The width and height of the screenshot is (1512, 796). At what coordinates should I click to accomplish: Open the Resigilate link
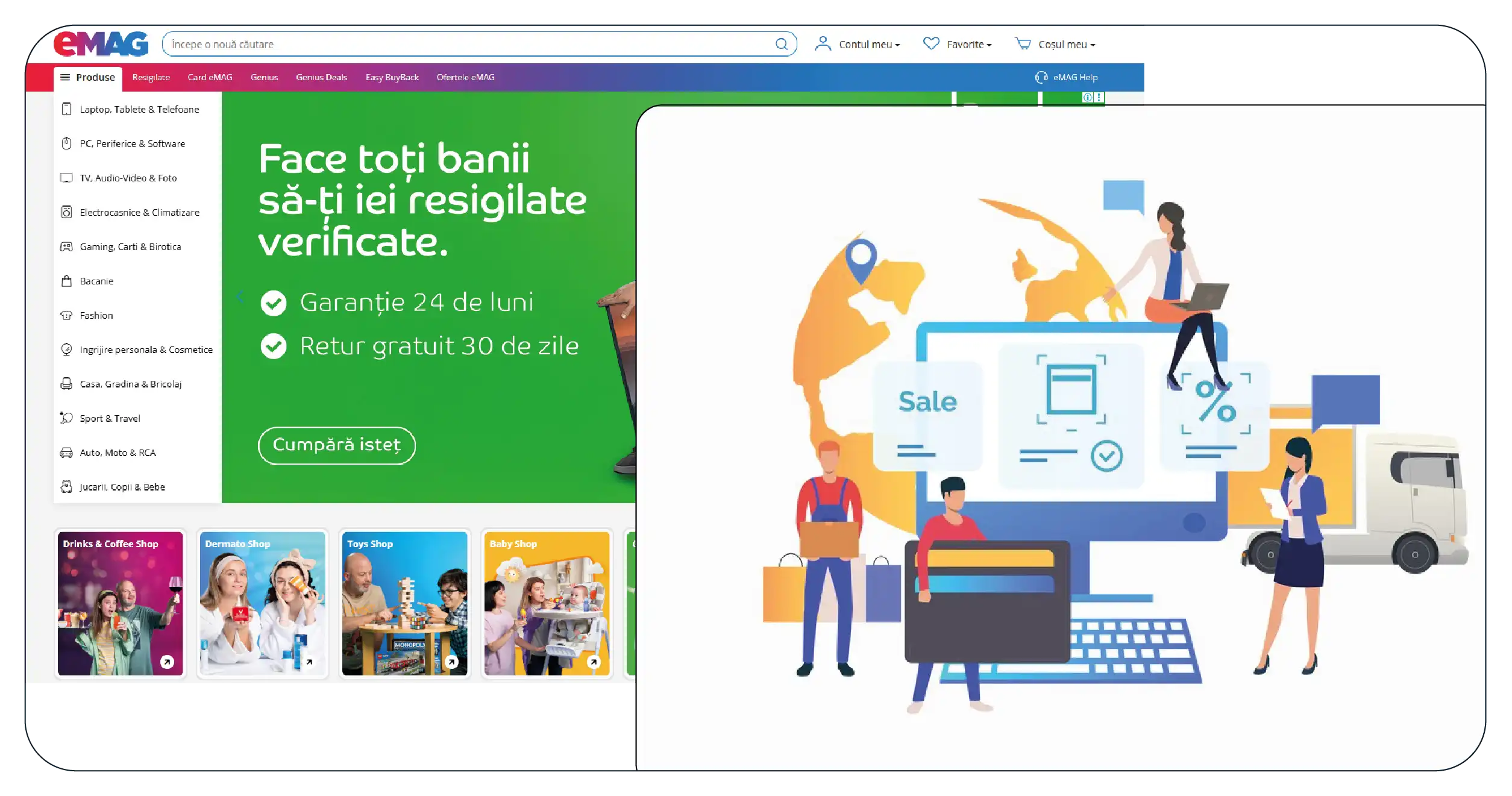pos(151,77)
